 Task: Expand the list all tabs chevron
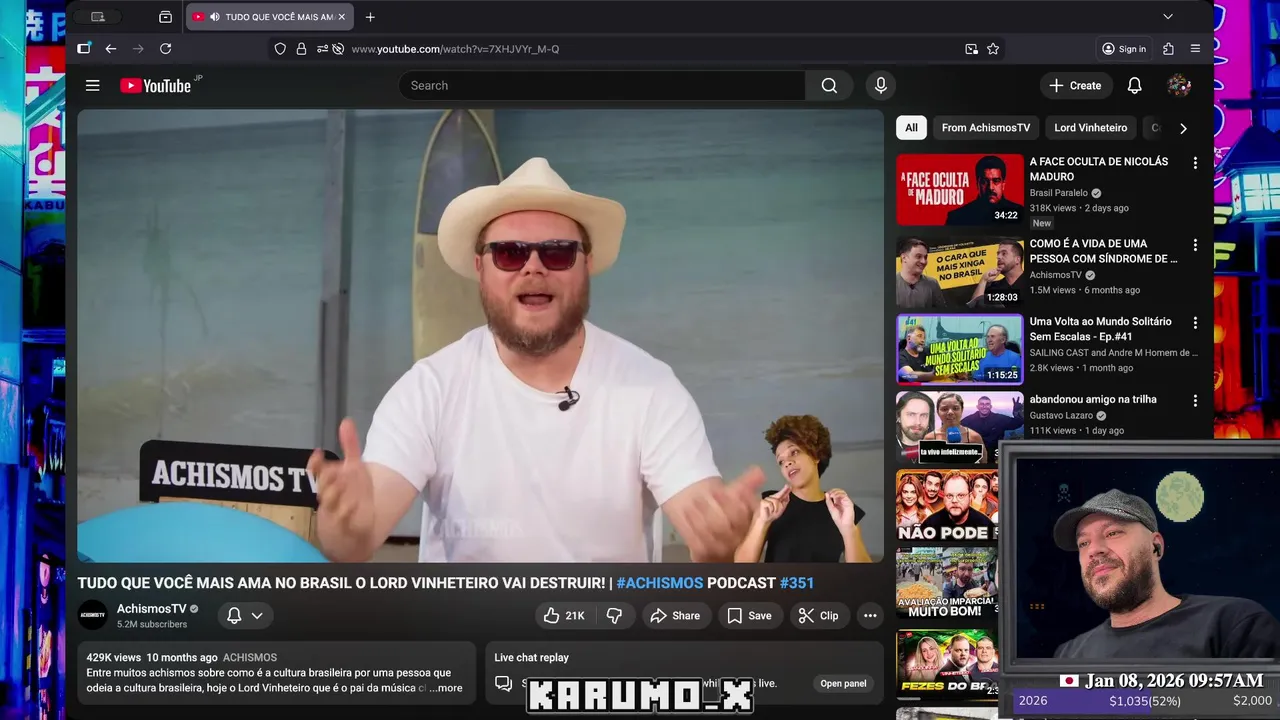pos(1168,17)
